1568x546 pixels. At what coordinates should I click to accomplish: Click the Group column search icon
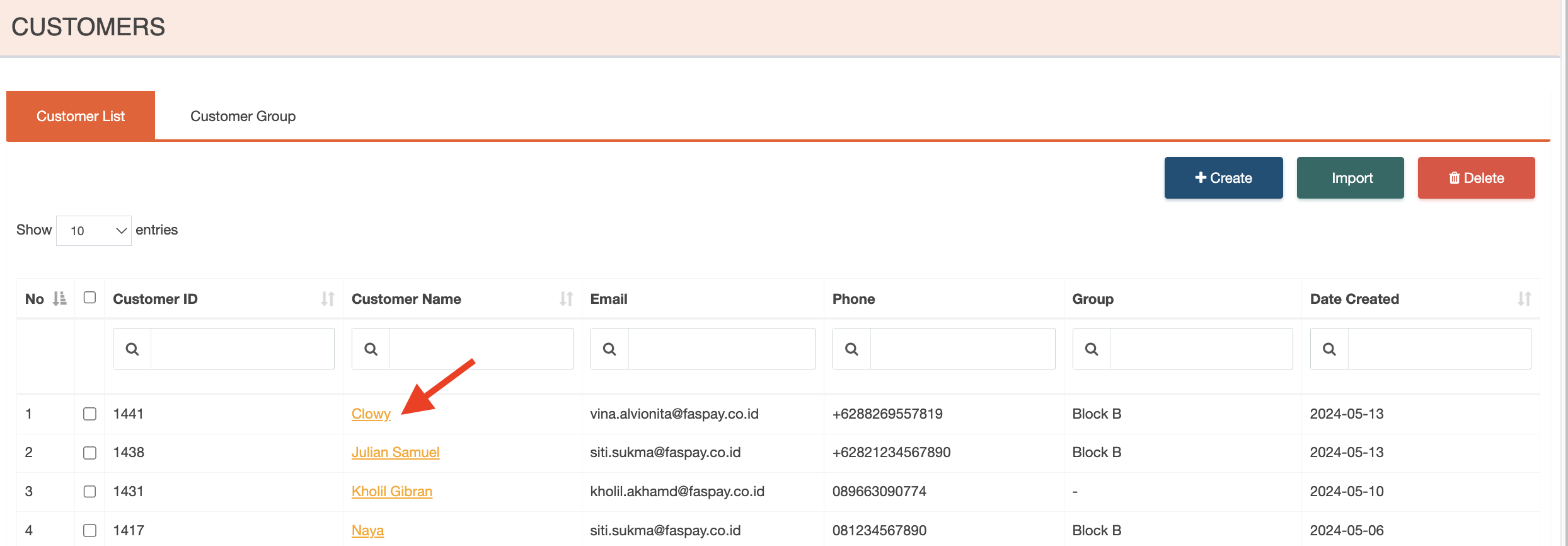[1092, 349]
